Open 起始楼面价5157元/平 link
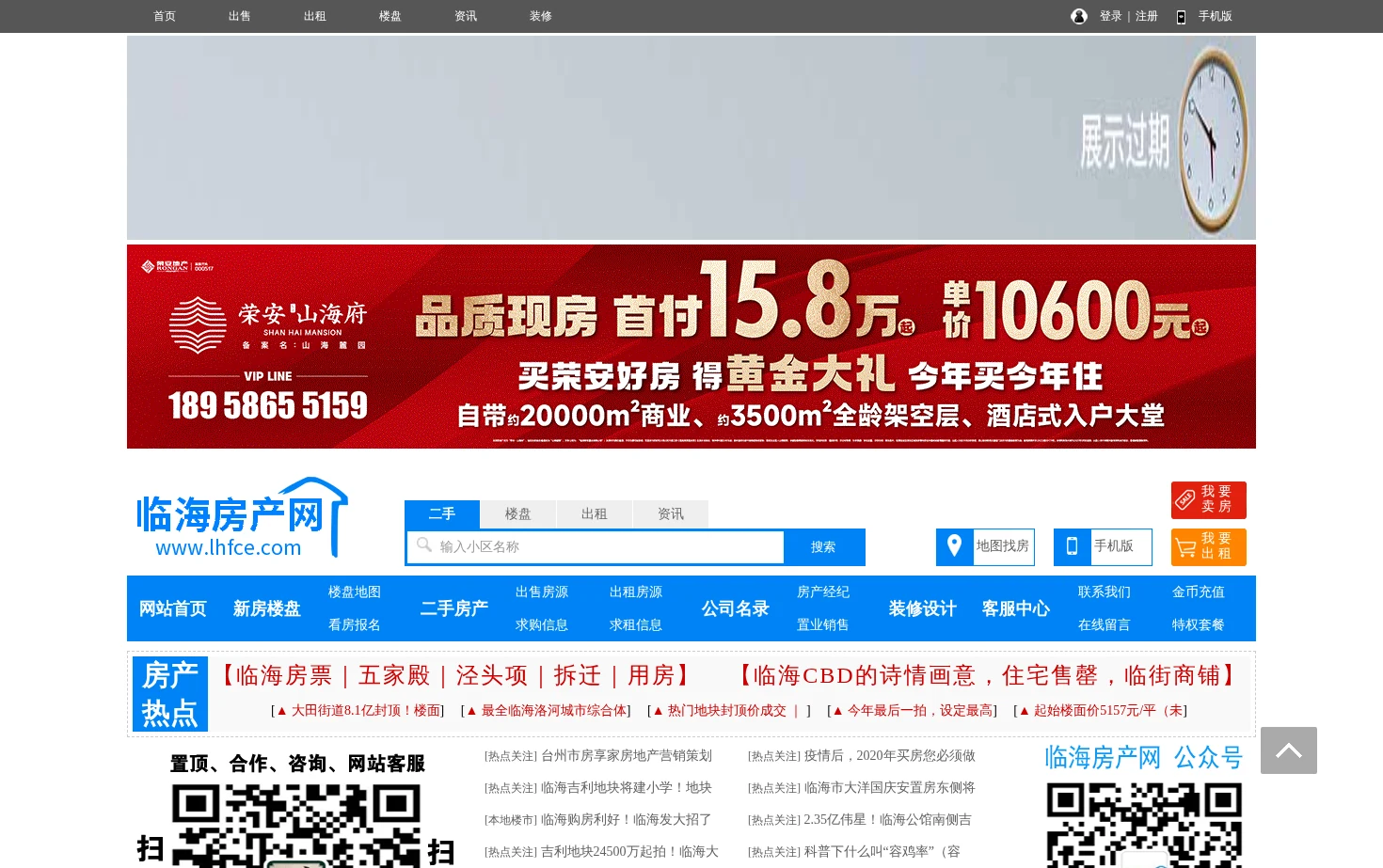The width and height of the screenshot is (1383, 868). (x=1100, y=710)
